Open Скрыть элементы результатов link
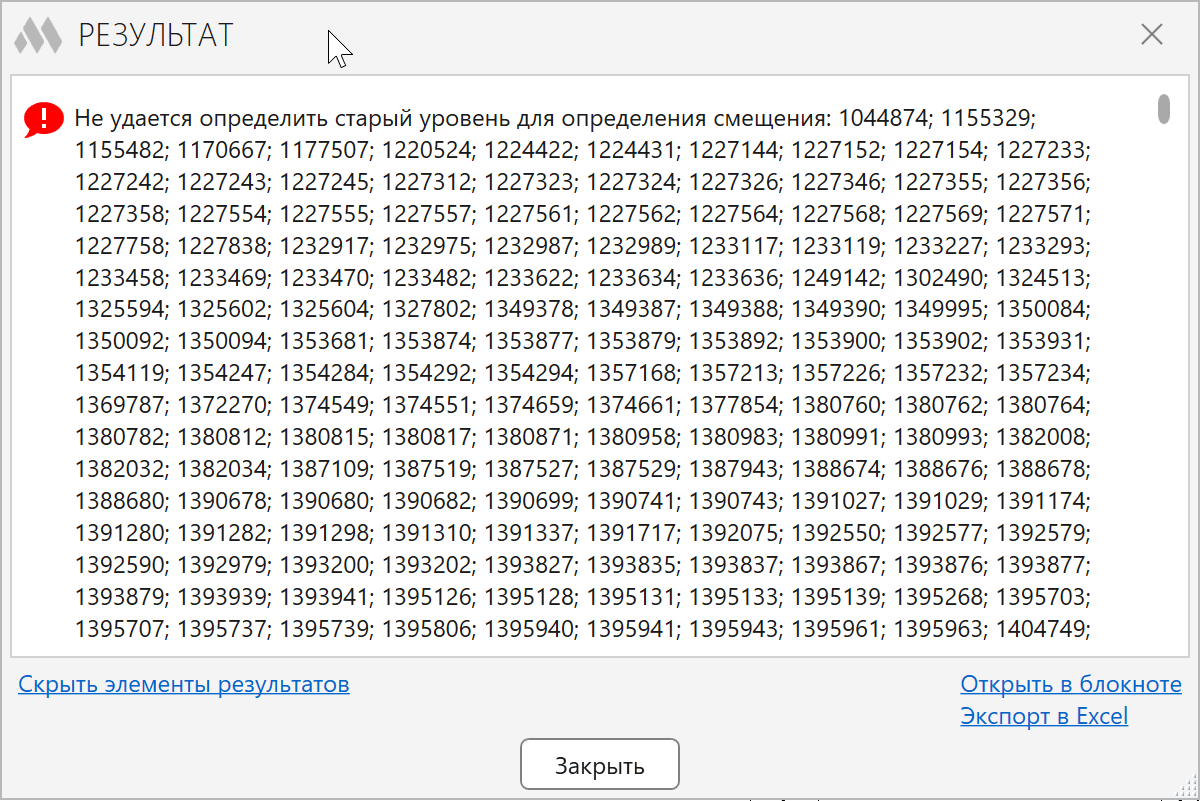 pyautogui.click(x=184, y=685)
